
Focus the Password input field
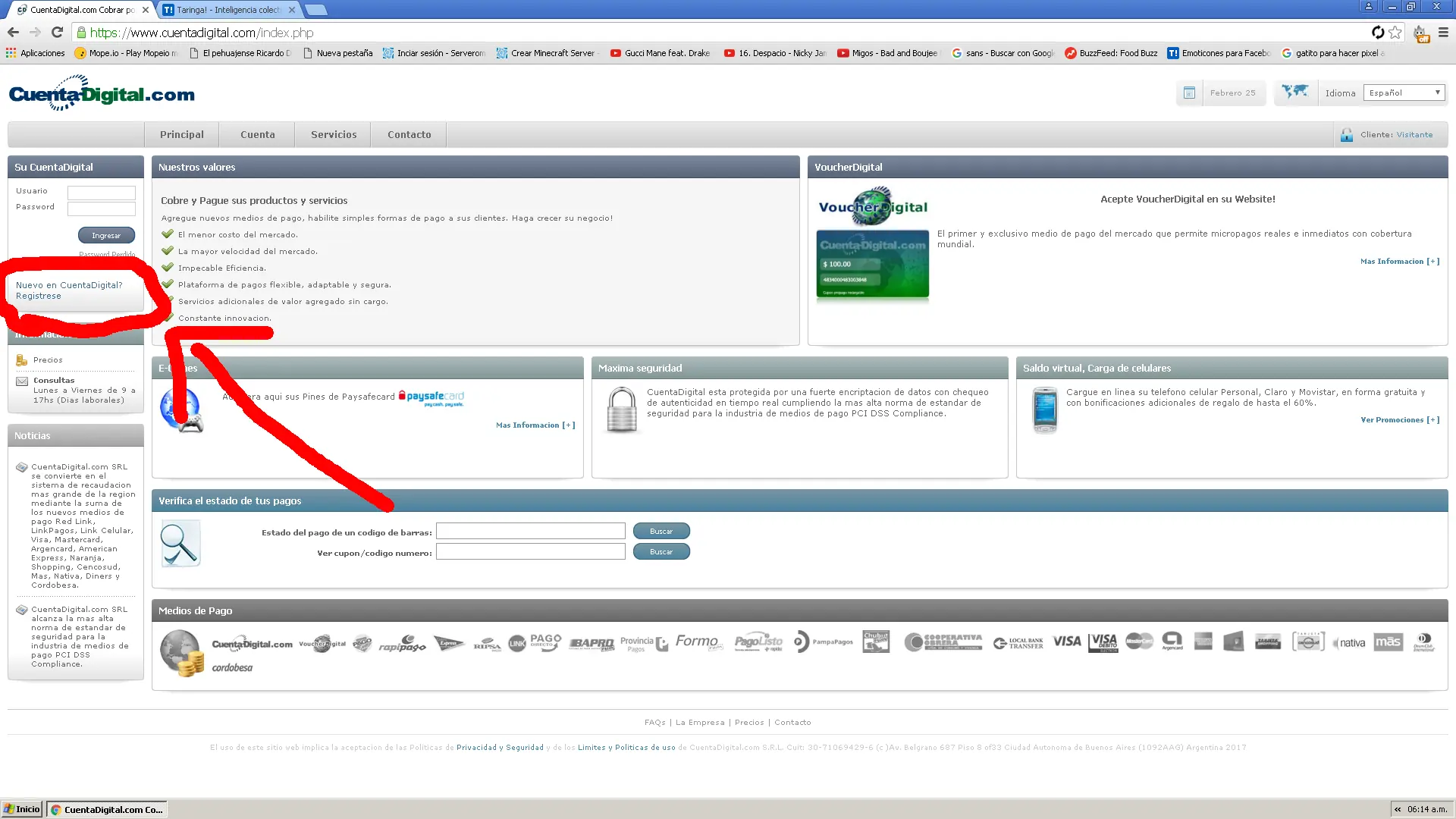102,209
